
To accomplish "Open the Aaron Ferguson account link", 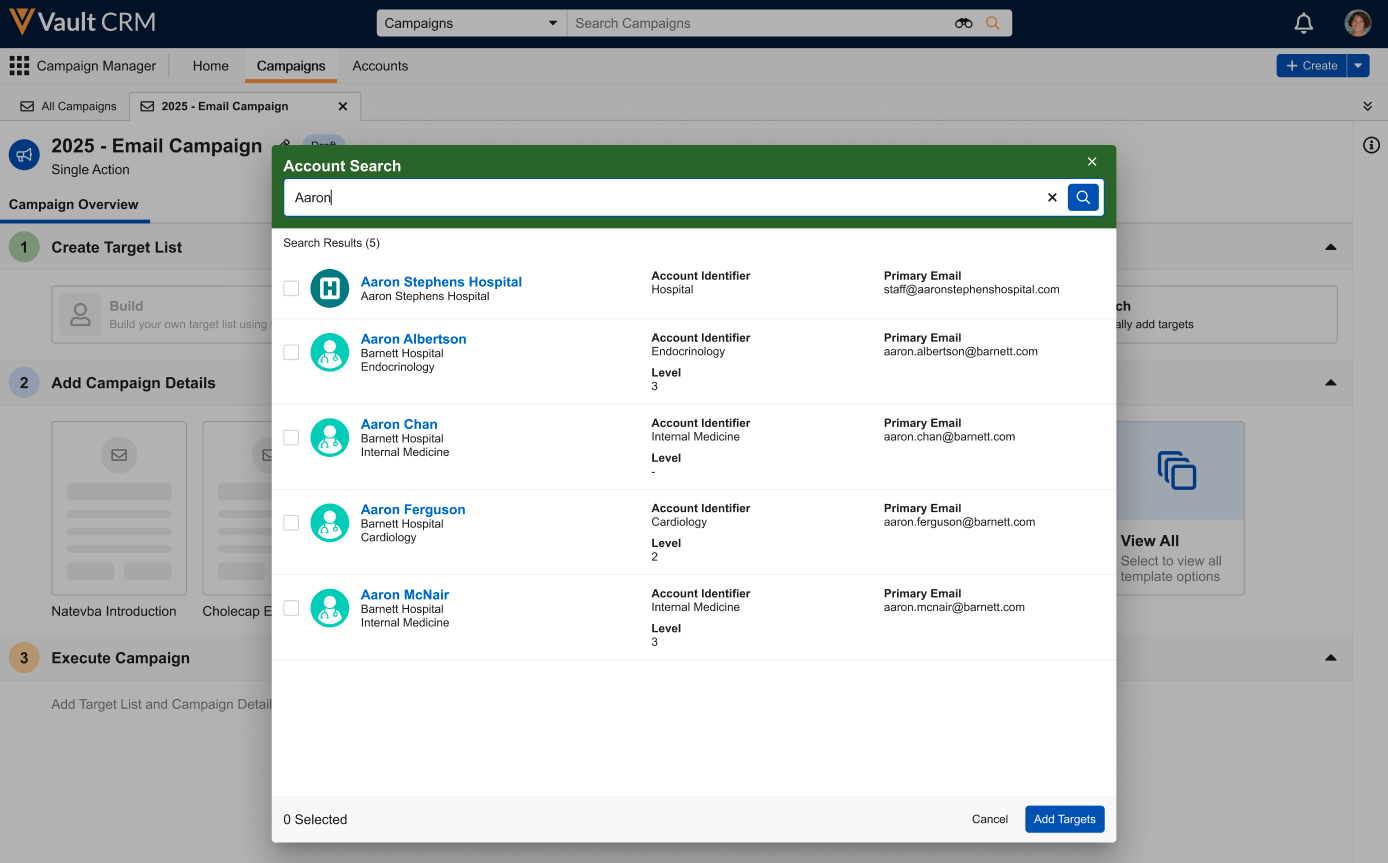I will tap(413, 509).
